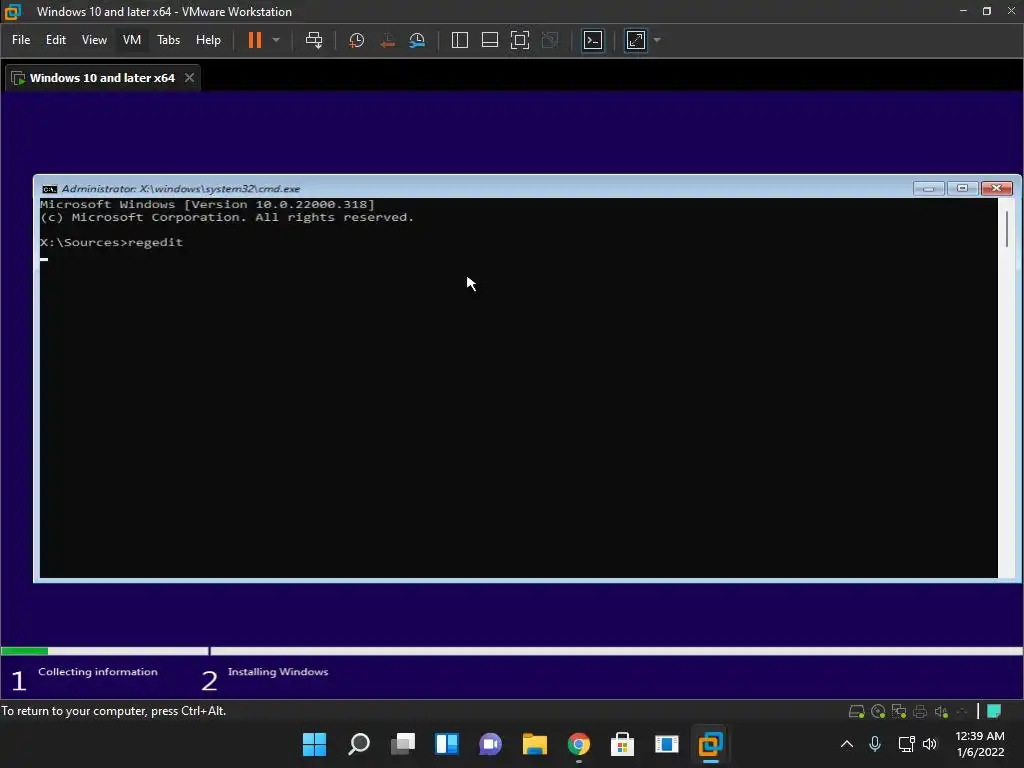The height and width of the screenshot is (768, 1024).
Task: Close the Administrator cmd.exe window
Action: click(997, 188)
